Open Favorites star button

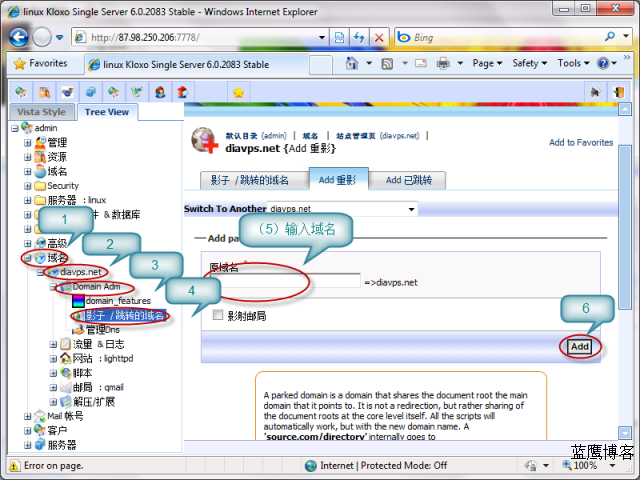click(40, 63)
